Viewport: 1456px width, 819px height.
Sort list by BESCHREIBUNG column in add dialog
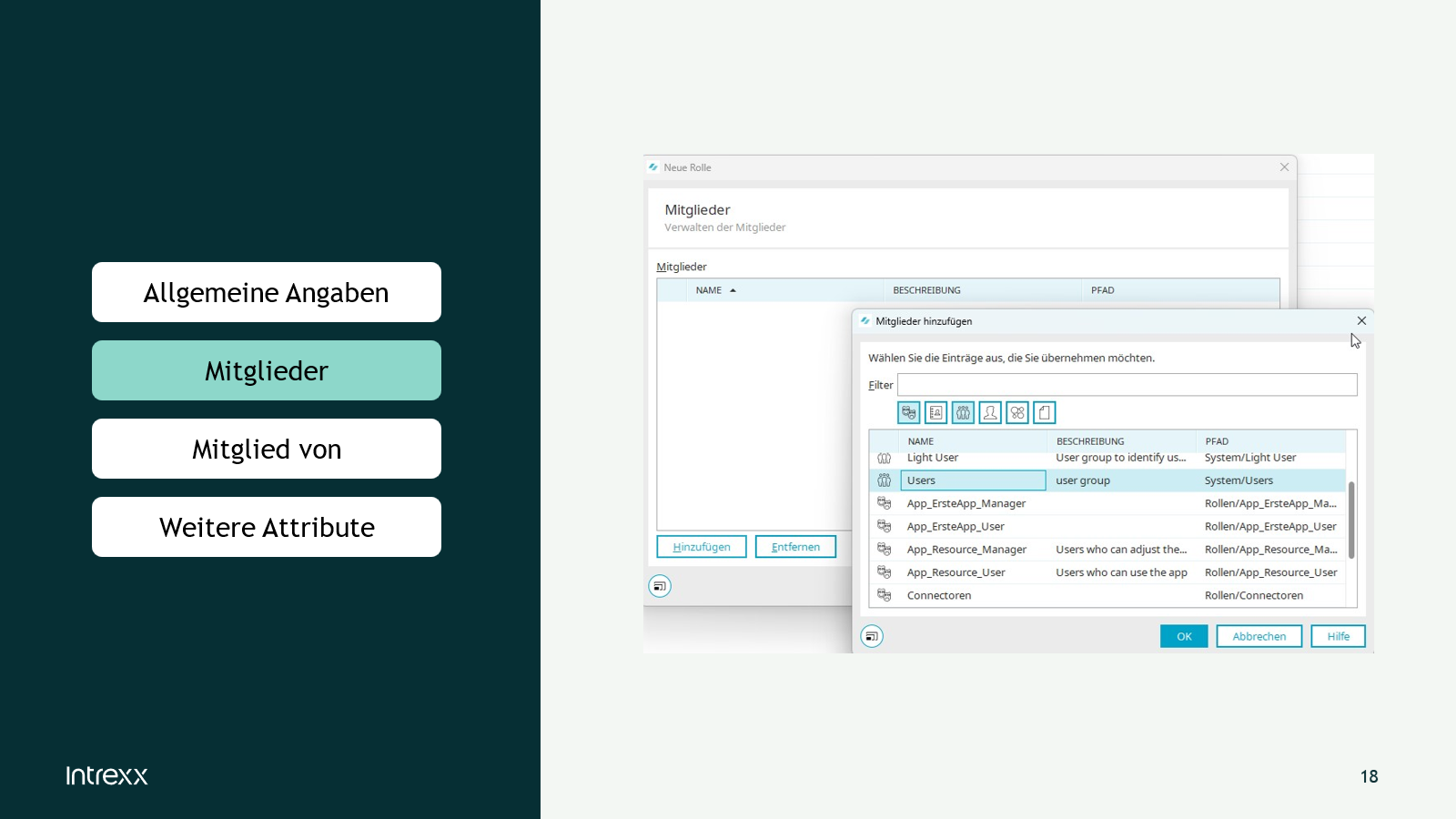(1090, 441)
